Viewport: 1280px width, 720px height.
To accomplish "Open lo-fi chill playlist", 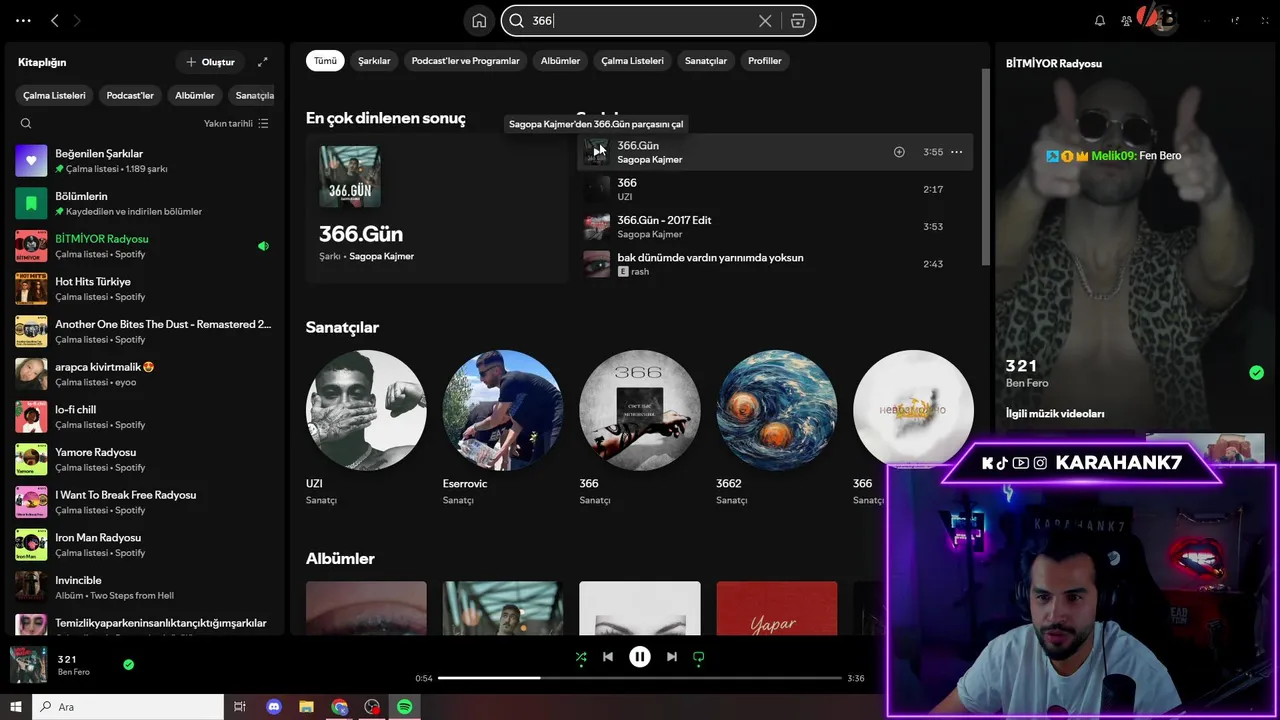I will (144, 417).
